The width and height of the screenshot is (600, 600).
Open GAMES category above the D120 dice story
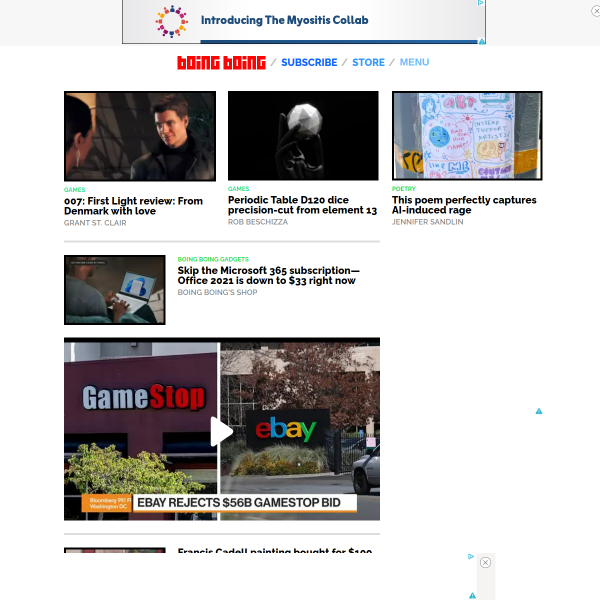coord(238,189)
